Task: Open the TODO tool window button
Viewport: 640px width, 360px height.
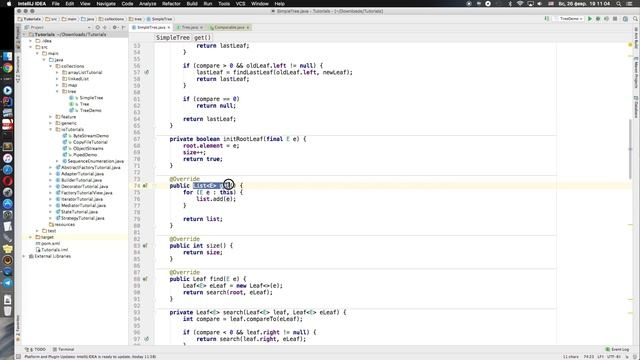Action: tap(36, 349)
